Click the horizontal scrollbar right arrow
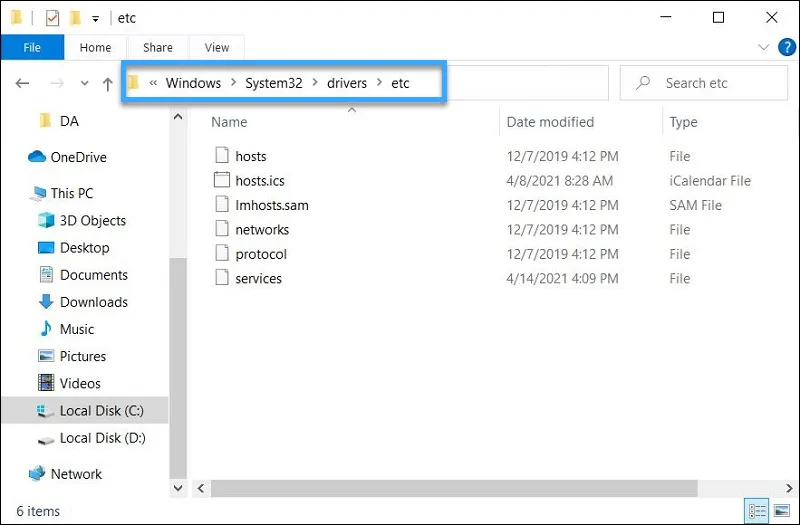 789,488
